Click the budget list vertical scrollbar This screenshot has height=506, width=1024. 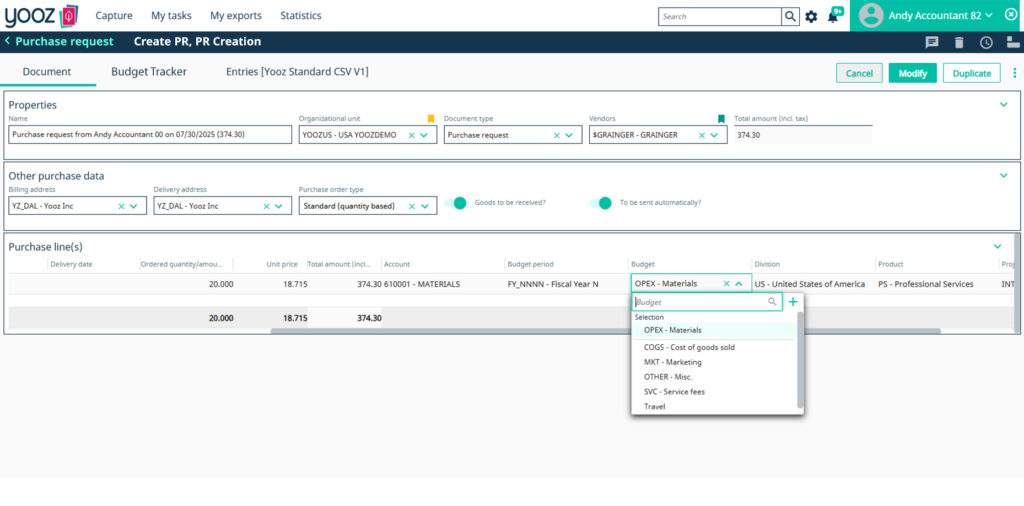(x=801, y=359)
